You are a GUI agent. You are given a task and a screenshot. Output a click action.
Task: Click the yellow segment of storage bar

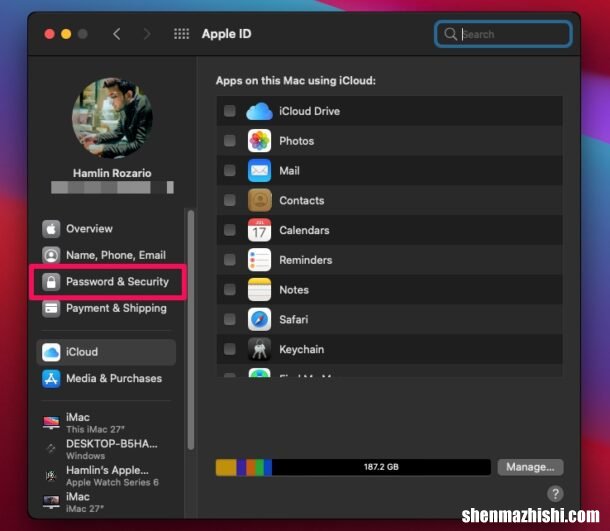(x=226, y=467)
